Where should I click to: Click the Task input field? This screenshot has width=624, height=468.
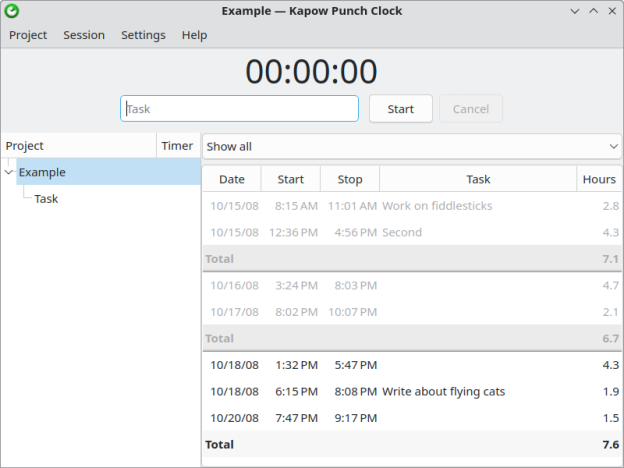239,109
